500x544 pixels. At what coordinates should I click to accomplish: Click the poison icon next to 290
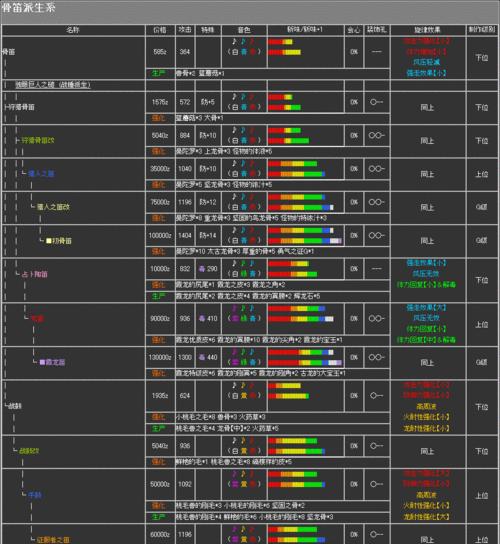pos(202,269)
